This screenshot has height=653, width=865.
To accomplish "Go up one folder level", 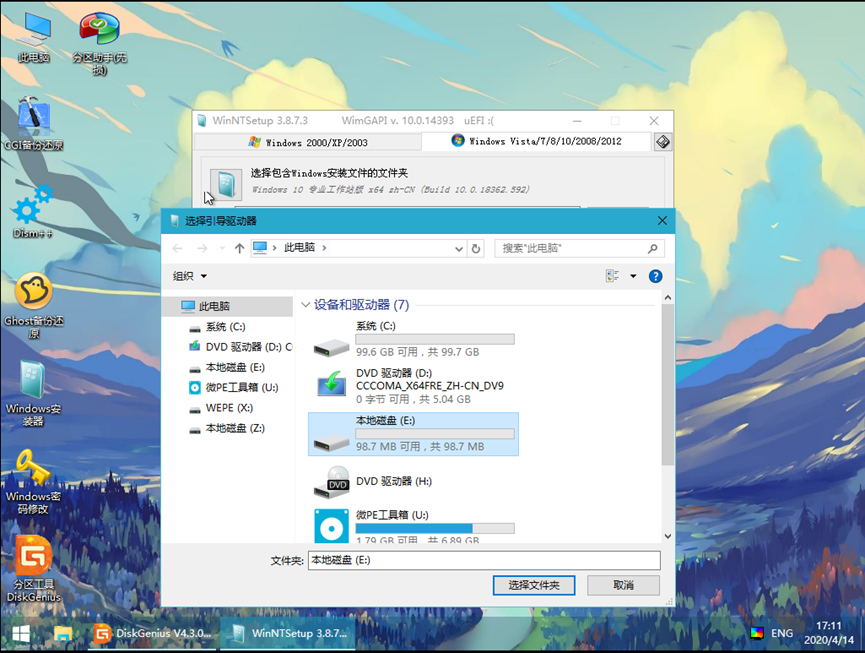I will [239, 248].
